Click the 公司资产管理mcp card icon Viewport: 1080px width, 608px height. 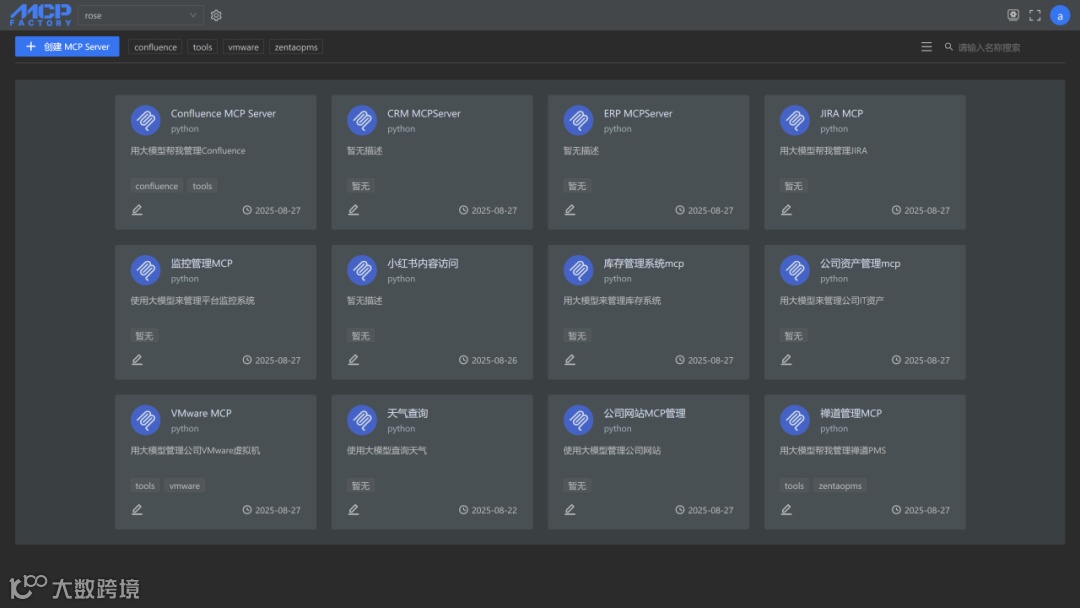794,270
